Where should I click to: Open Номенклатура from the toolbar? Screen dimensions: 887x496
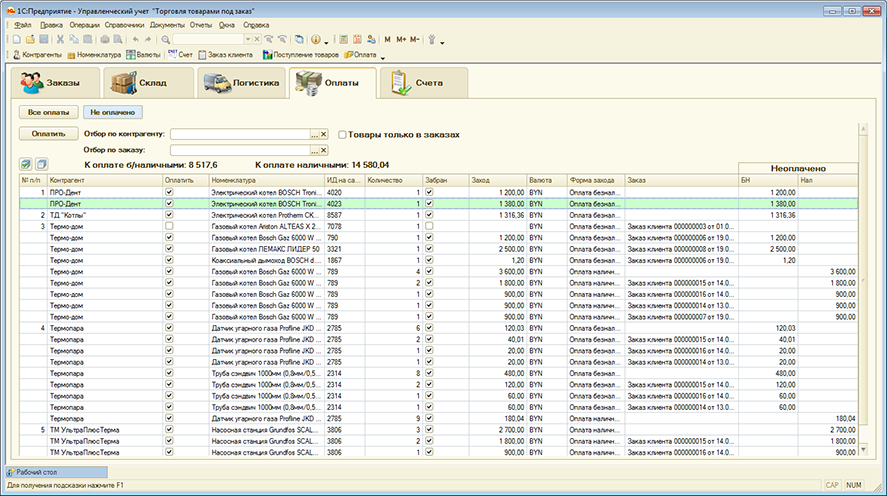coord(96,54)
